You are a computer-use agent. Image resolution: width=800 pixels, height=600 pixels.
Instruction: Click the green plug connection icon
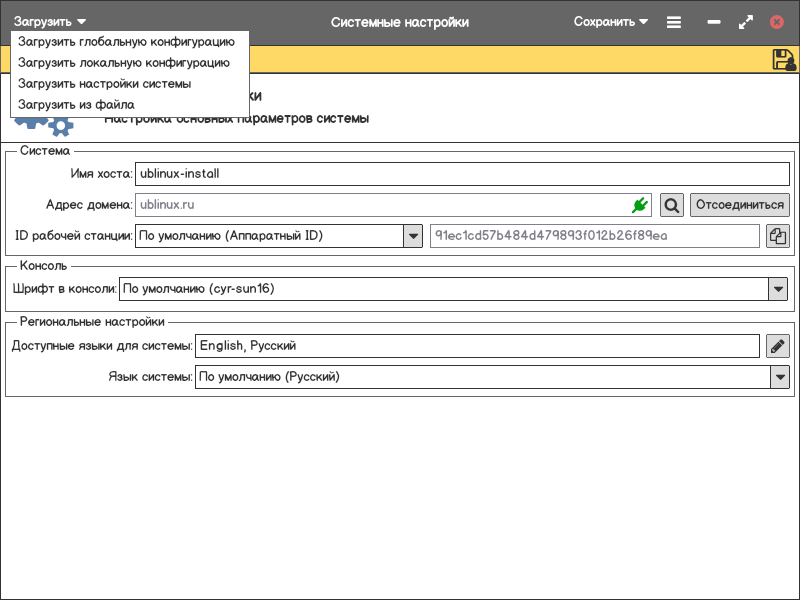click(640, 205)
